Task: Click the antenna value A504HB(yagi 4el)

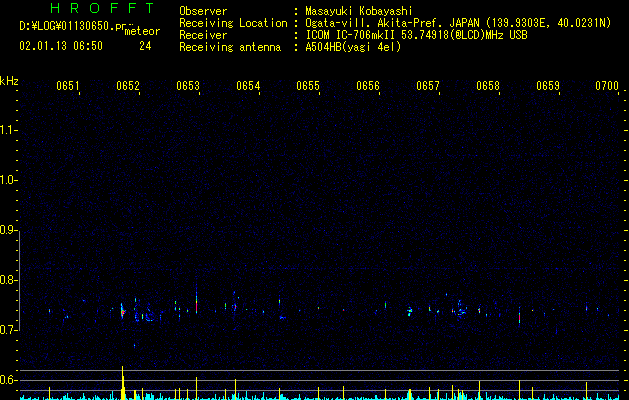Action: pyautogui.click(x=353, y=47)
